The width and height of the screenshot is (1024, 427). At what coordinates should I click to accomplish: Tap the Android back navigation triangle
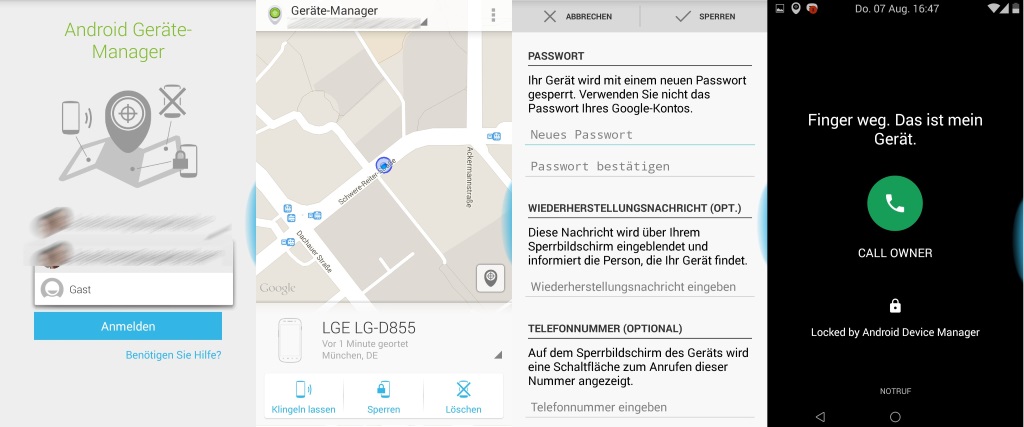click(820, 417)
